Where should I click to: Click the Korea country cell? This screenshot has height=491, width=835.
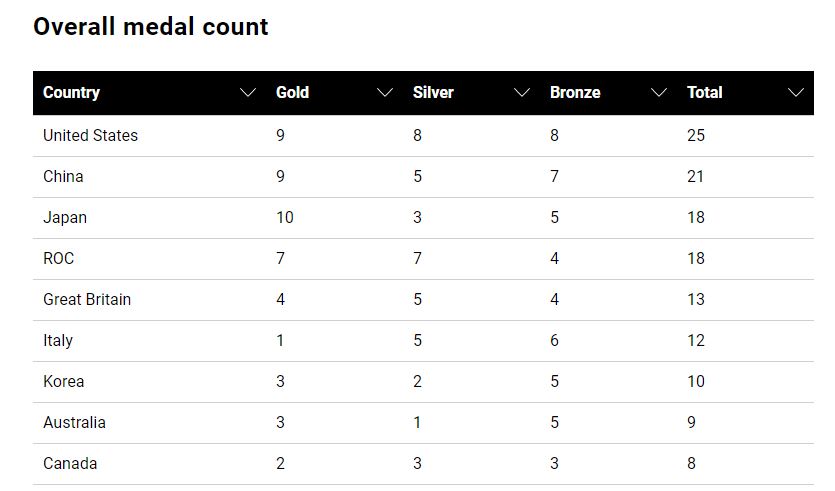pos(64,382)
